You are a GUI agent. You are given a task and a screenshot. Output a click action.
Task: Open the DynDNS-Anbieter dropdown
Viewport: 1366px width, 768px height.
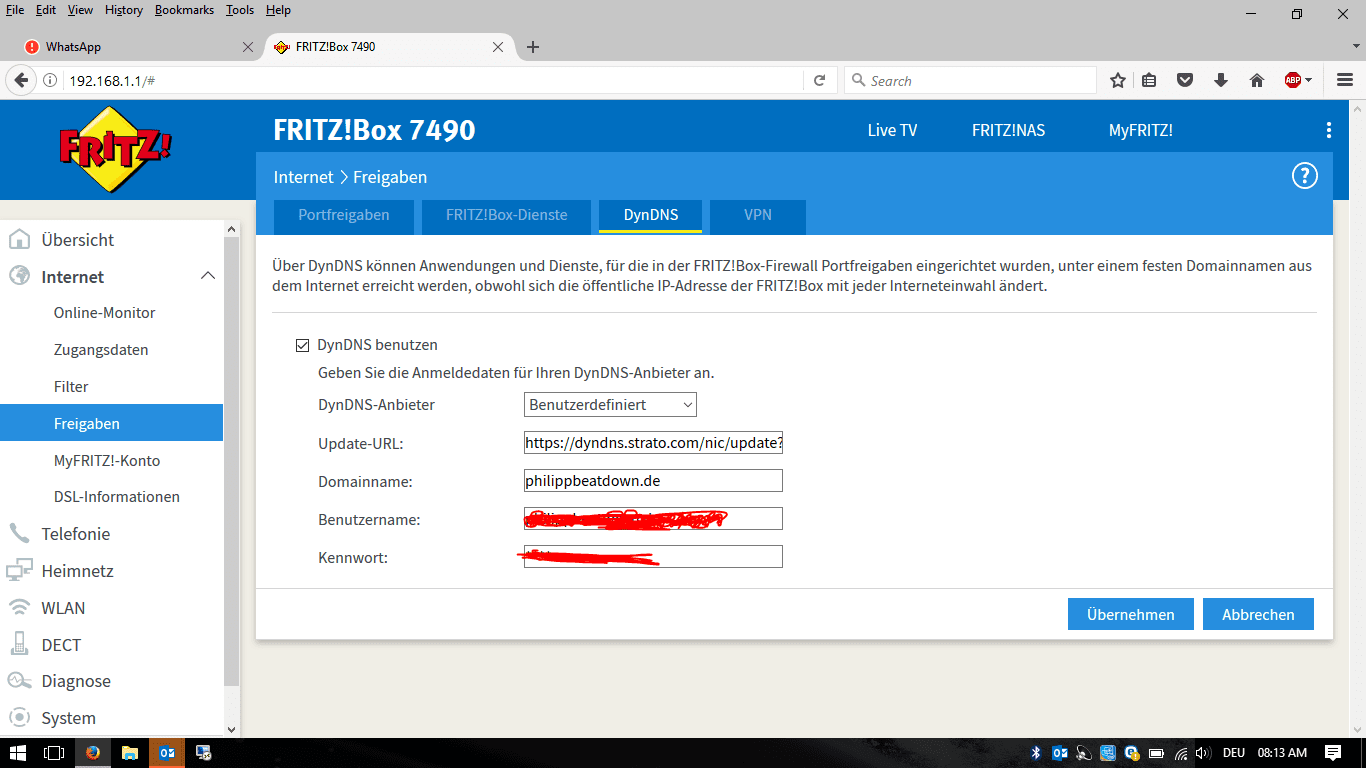610,405
